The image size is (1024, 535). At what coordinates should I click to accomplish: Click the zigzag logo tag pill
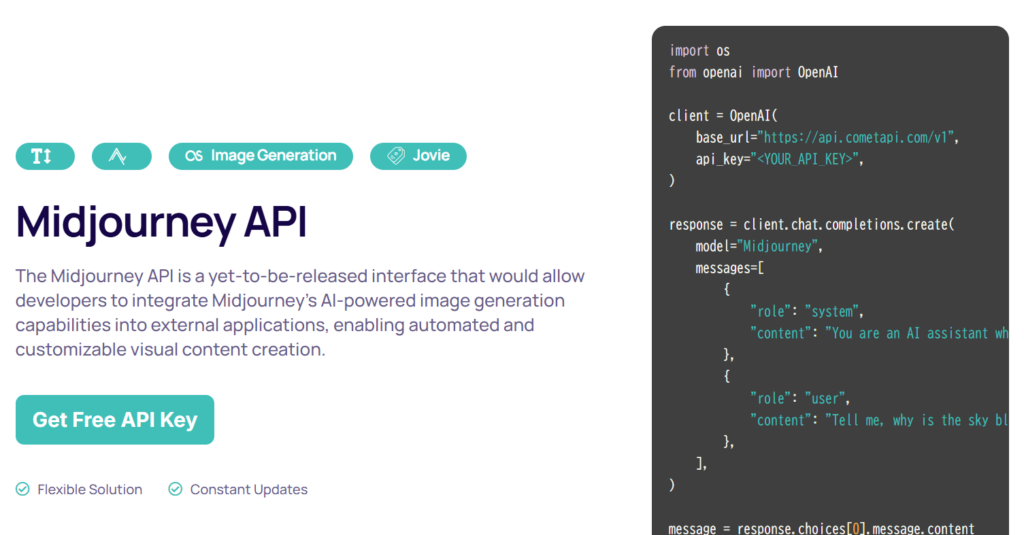[121, 156]
